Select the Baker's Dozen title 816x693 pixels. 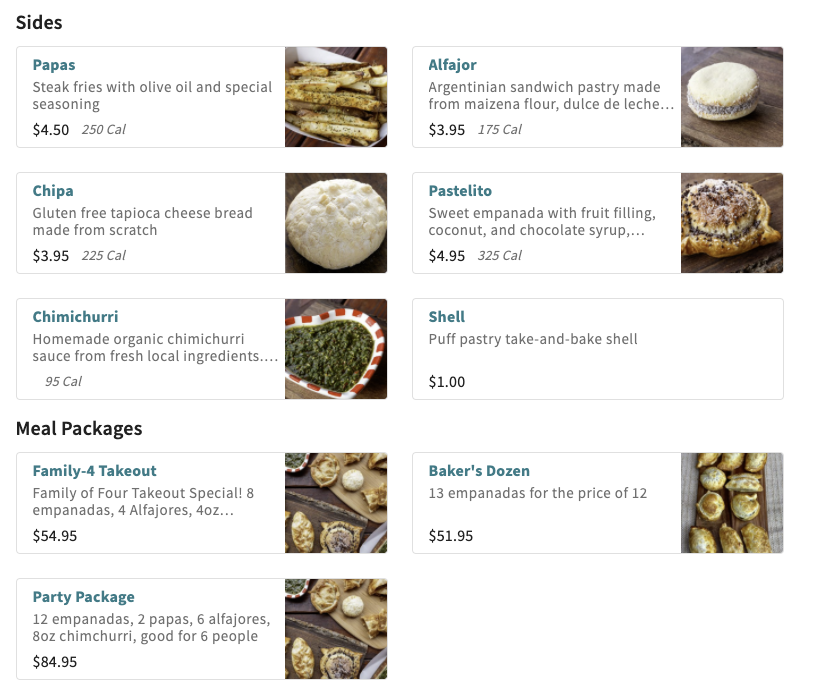[x=479, y=471]
